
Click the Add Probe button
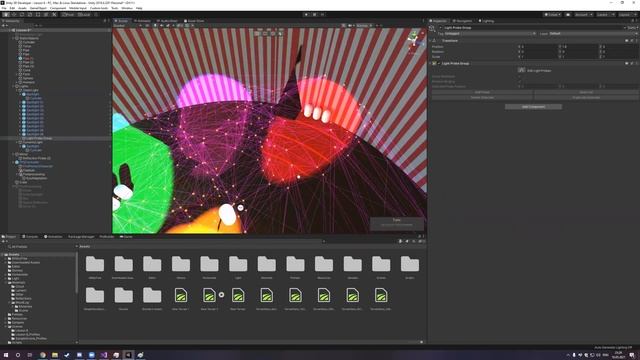[482, 92]
